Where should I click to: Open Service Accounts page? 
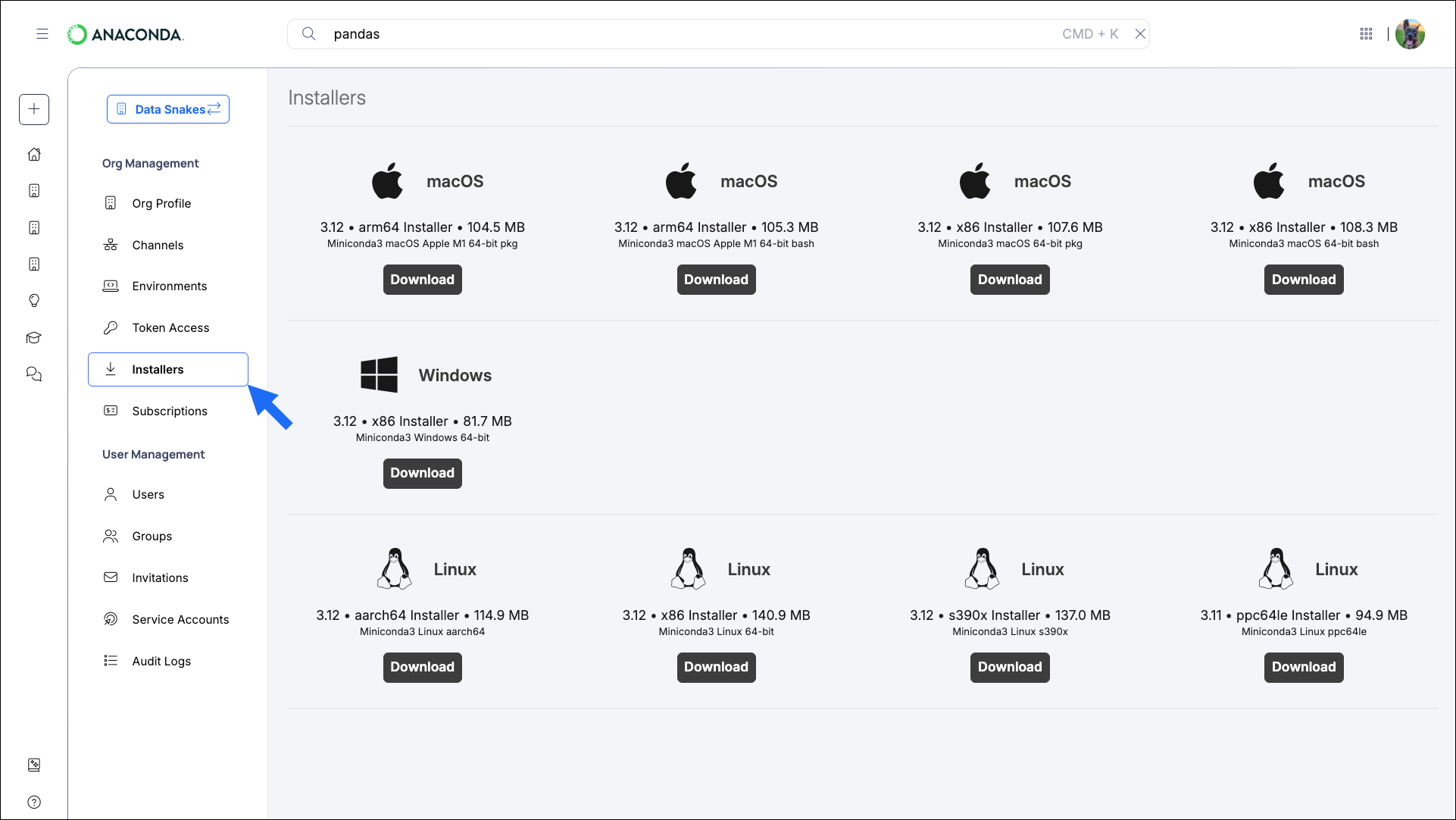coord(168,619)
